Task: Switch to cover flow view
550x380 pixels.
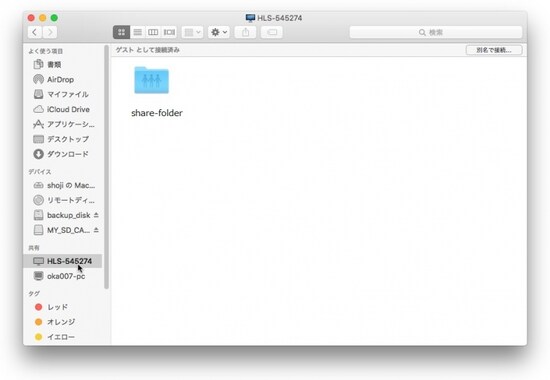Action: pyautogui.click(x=169, y=32)
